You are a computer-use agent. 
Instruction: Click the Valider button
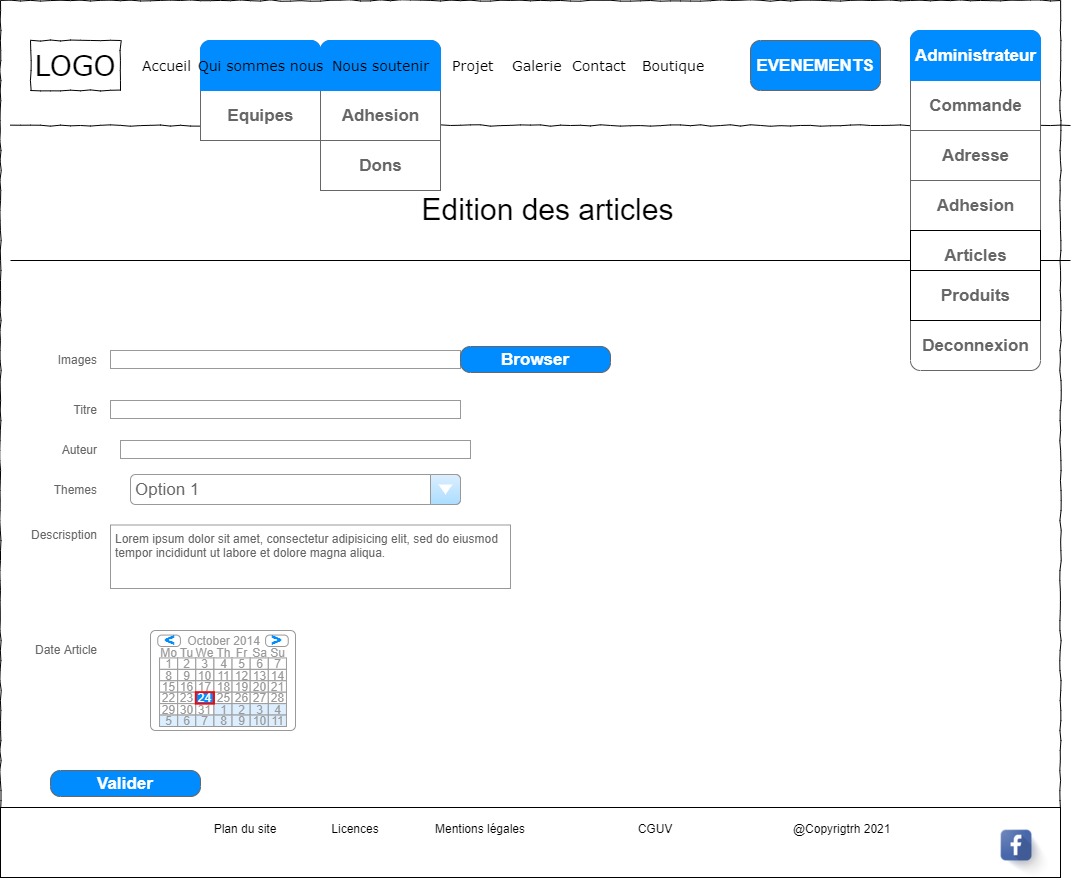click(125, 784)
